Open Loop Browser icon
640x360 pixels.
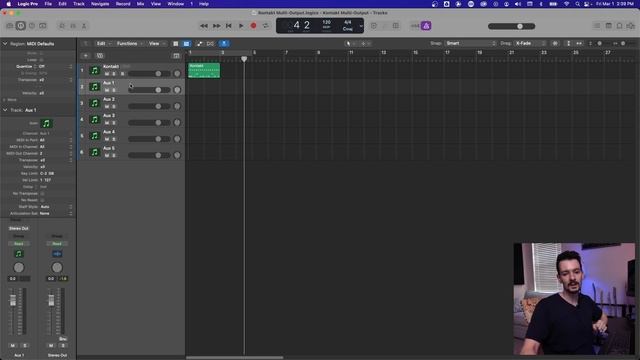click(620, 26)
